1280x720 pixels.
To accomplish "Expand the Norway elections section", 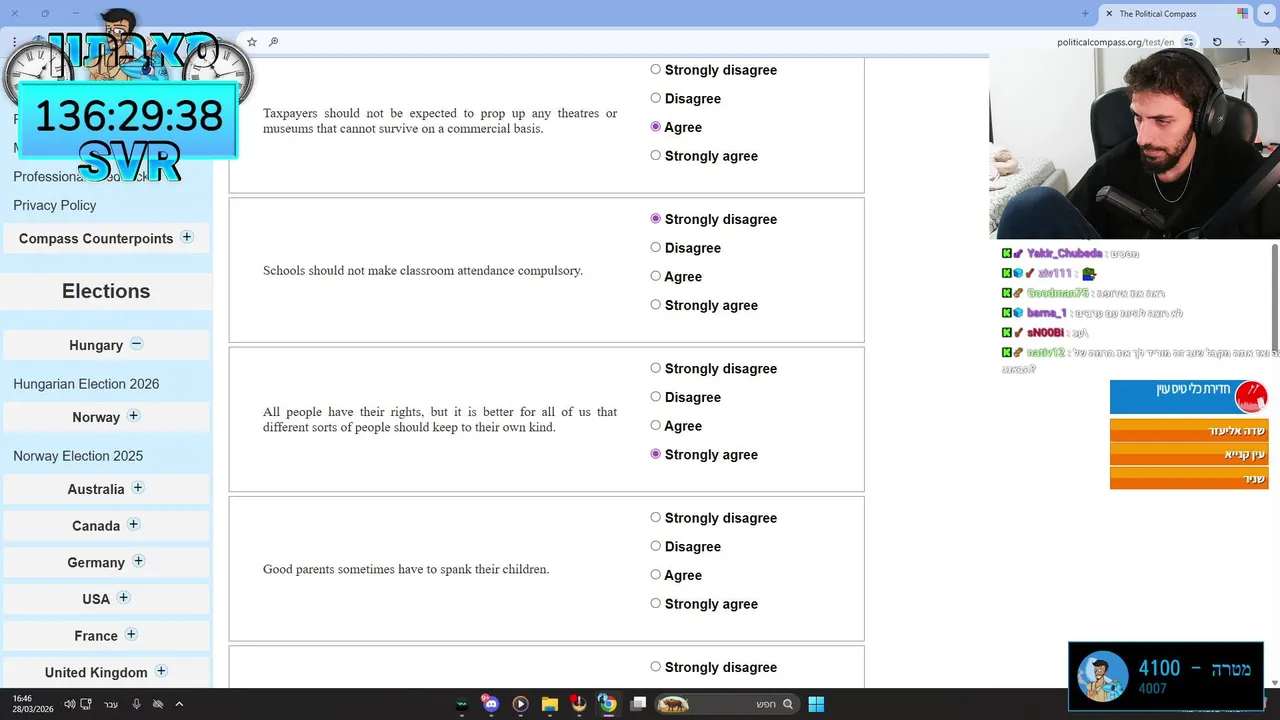I will coord(134,416).
